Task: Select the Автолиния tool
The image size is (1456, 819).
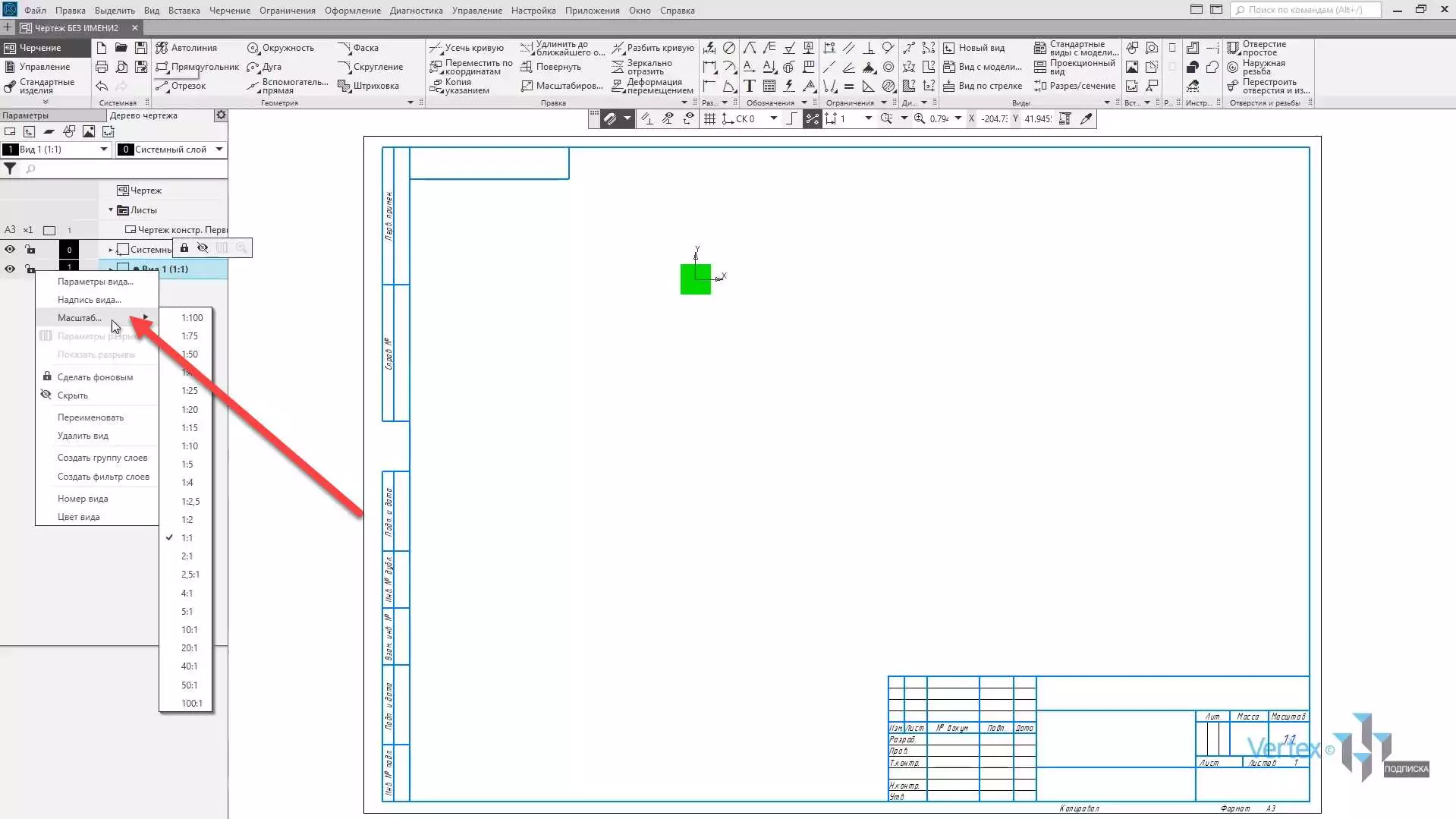Action: point(187,48)
